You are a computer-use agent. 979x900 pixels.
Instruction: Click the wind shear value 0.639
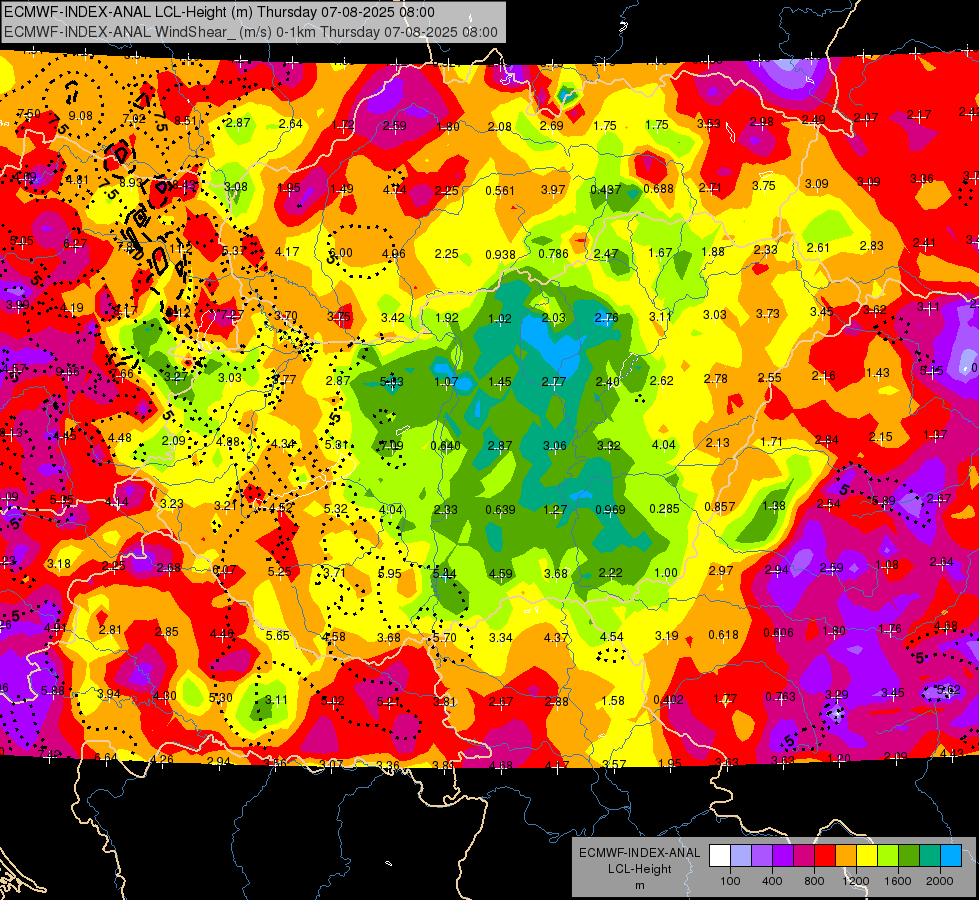tap(500, 510)
